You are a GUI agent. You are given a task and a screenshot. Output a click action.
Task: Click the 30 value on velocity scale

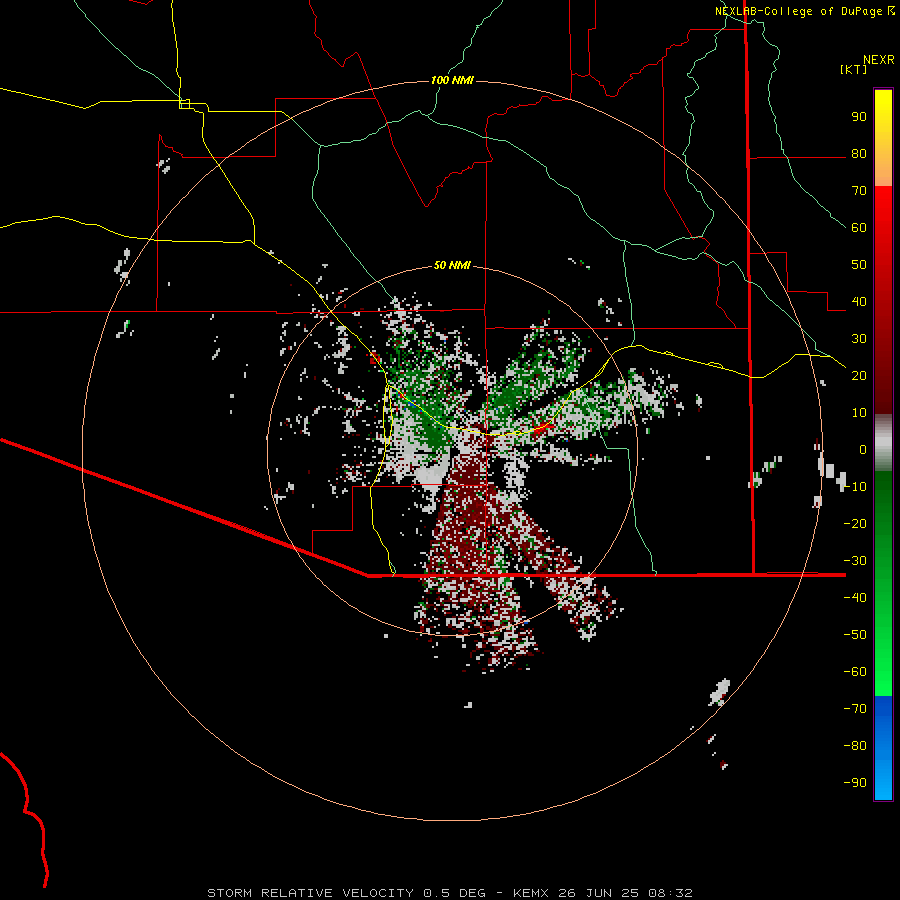pos(859,339)
